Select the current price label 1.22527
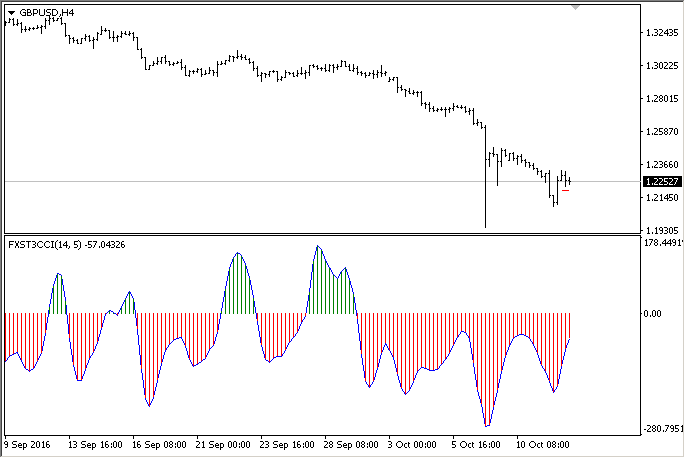 pos(662,181)
